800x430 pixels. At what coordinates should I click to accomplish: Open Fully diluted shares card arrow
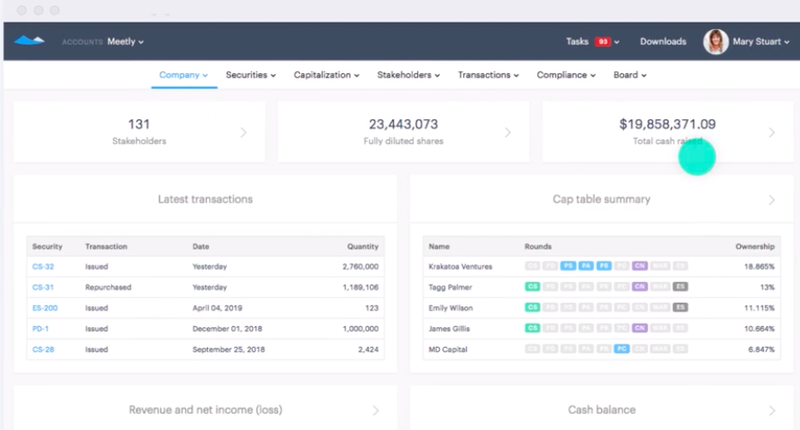coord(508,133)
